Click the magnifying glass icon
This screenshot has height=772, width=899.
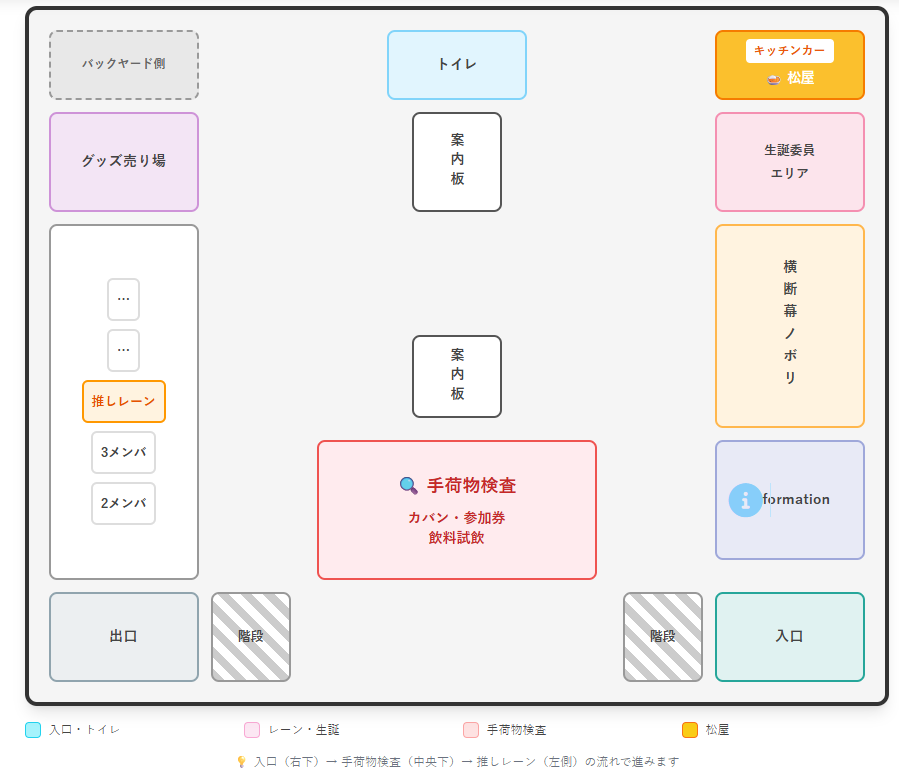(x=408, y=486)
